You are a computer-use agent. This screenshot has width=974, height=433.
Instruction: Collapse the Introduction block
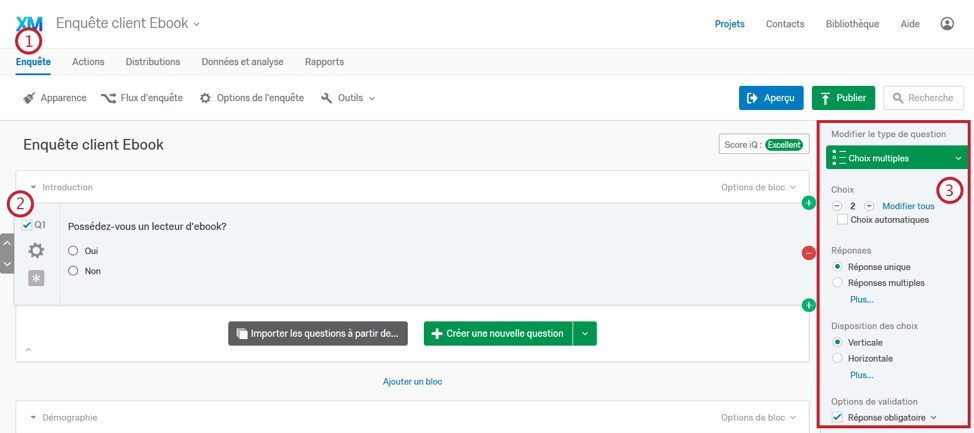(33, 187)
